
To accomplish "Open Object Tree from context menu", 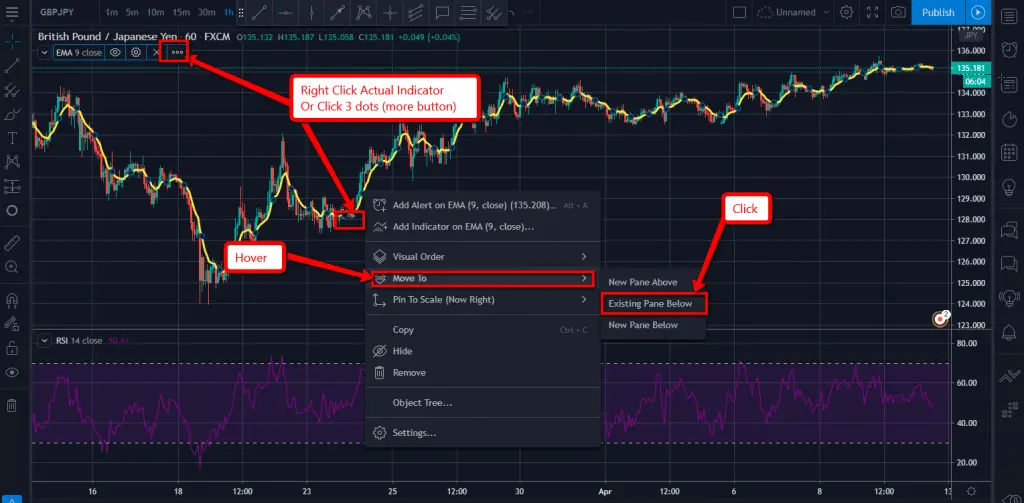I will 482,403.
